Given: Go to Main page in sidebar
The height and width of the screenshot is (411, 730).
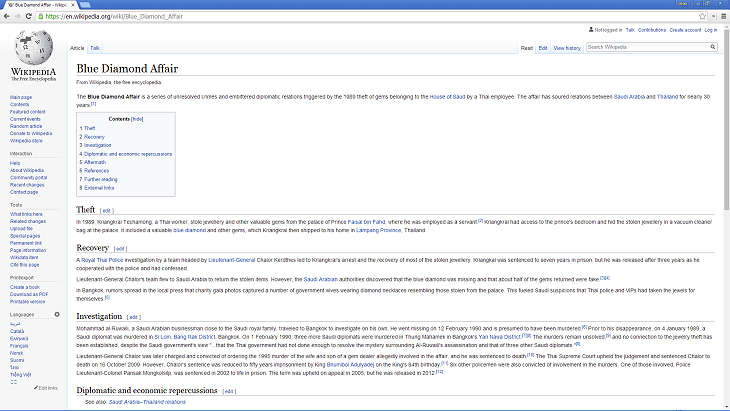Looking at the screenshot, I should click(21, 97).
